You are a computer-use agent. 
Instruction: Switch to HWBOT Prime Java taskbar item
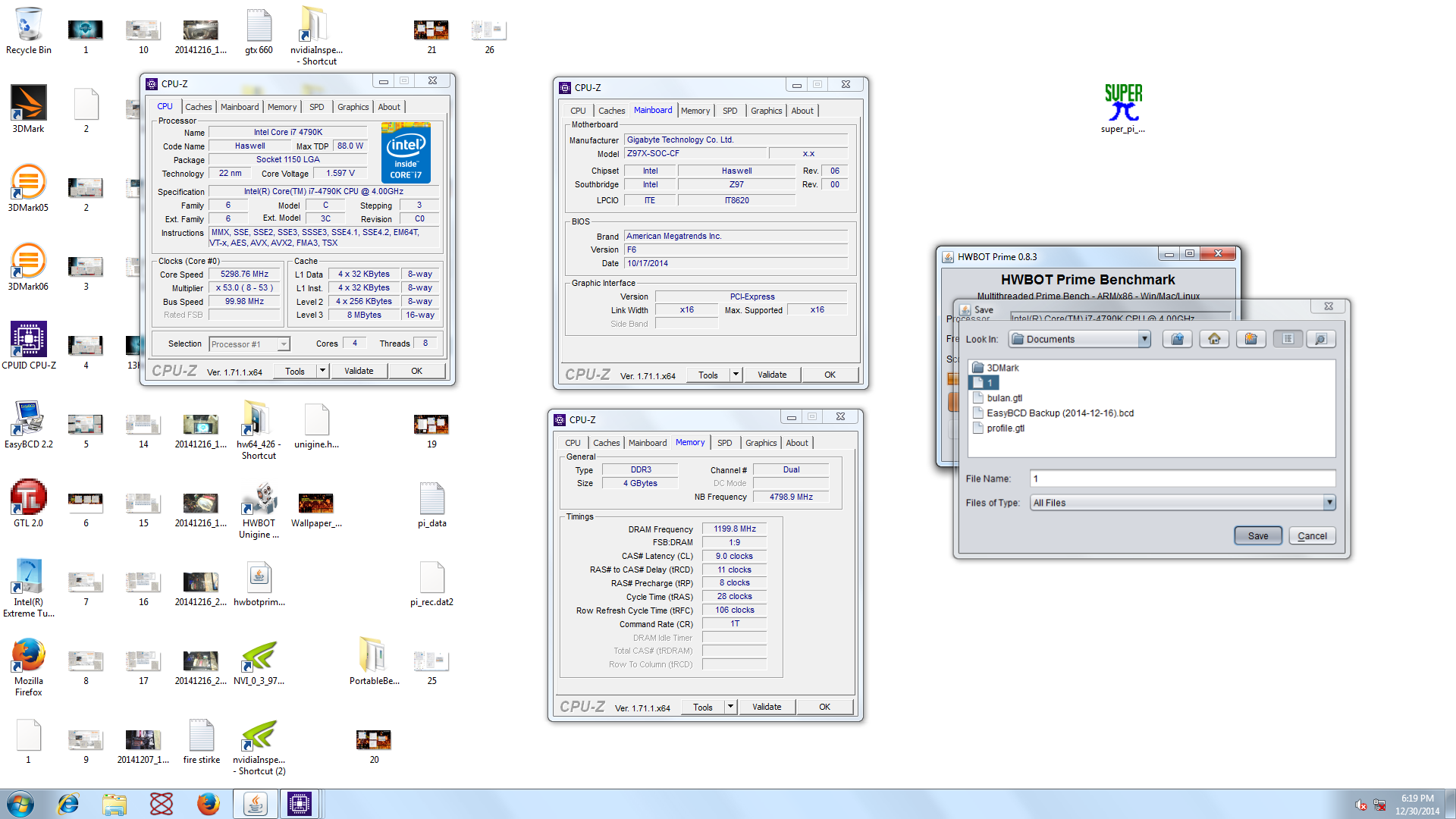coord(255,804)
